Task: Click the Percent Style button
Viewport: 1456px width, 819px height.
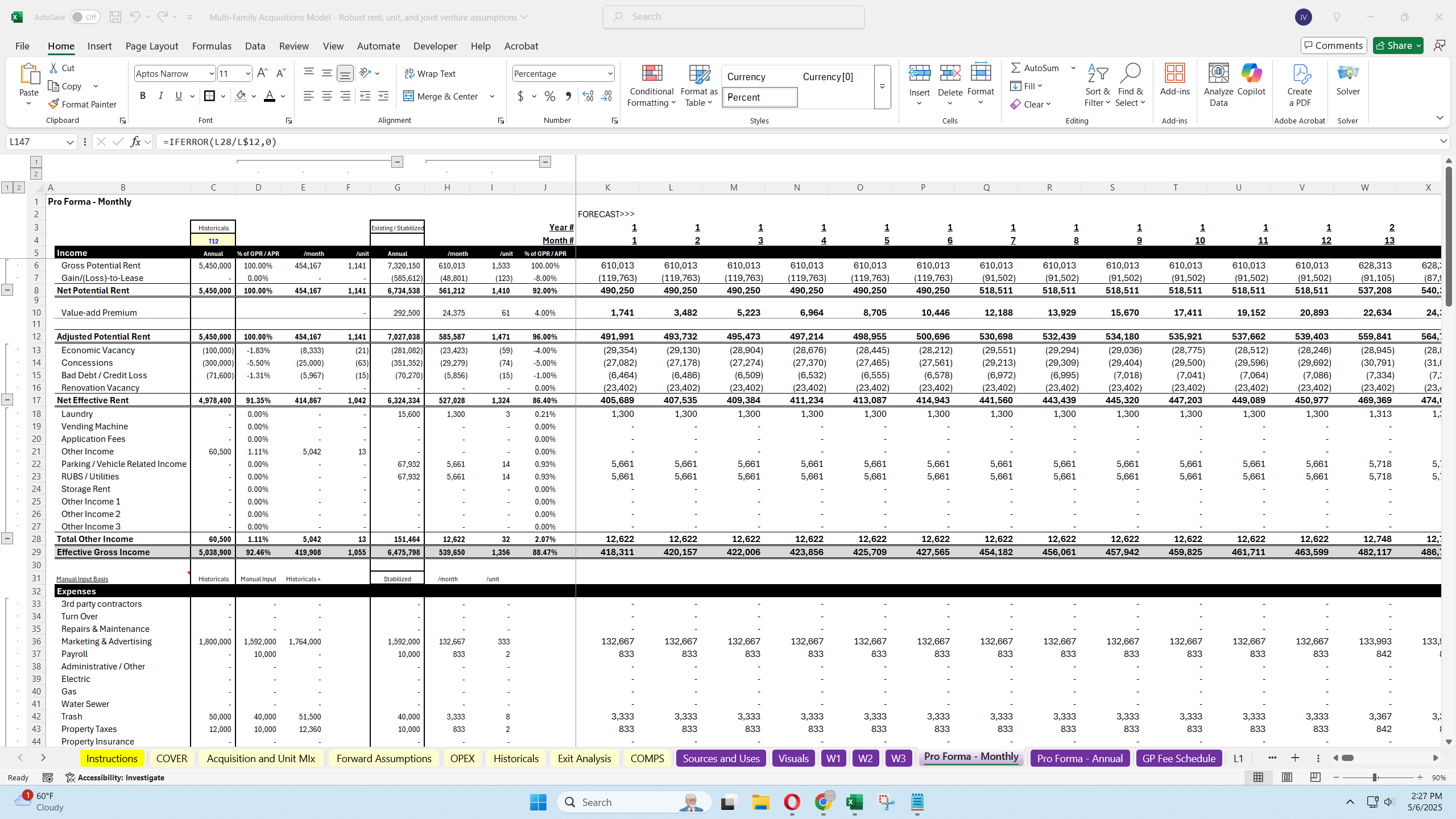Action: [549, 97]
